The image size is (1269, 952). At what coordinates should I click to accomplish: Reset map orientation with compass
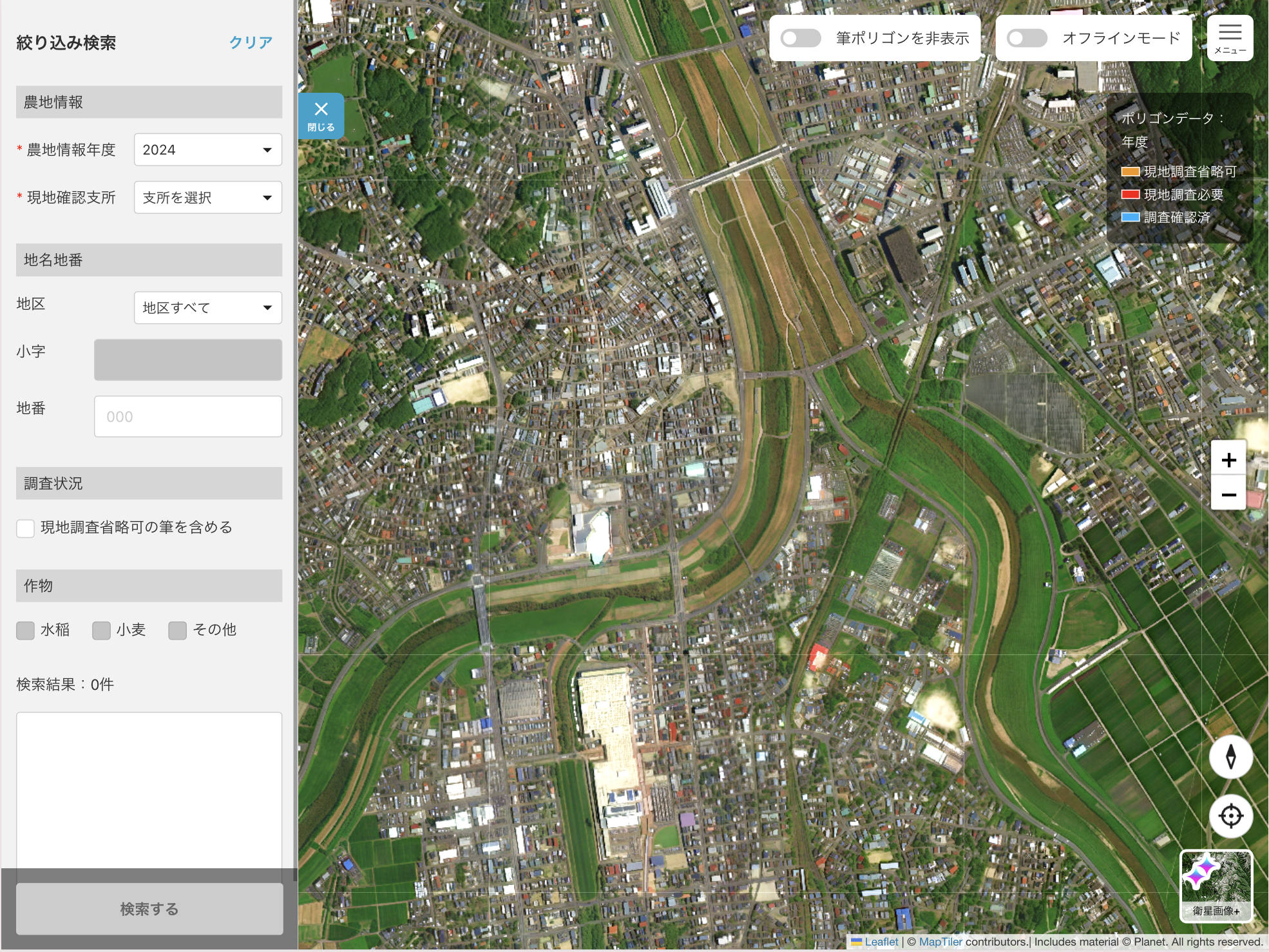click(1230, 757)
